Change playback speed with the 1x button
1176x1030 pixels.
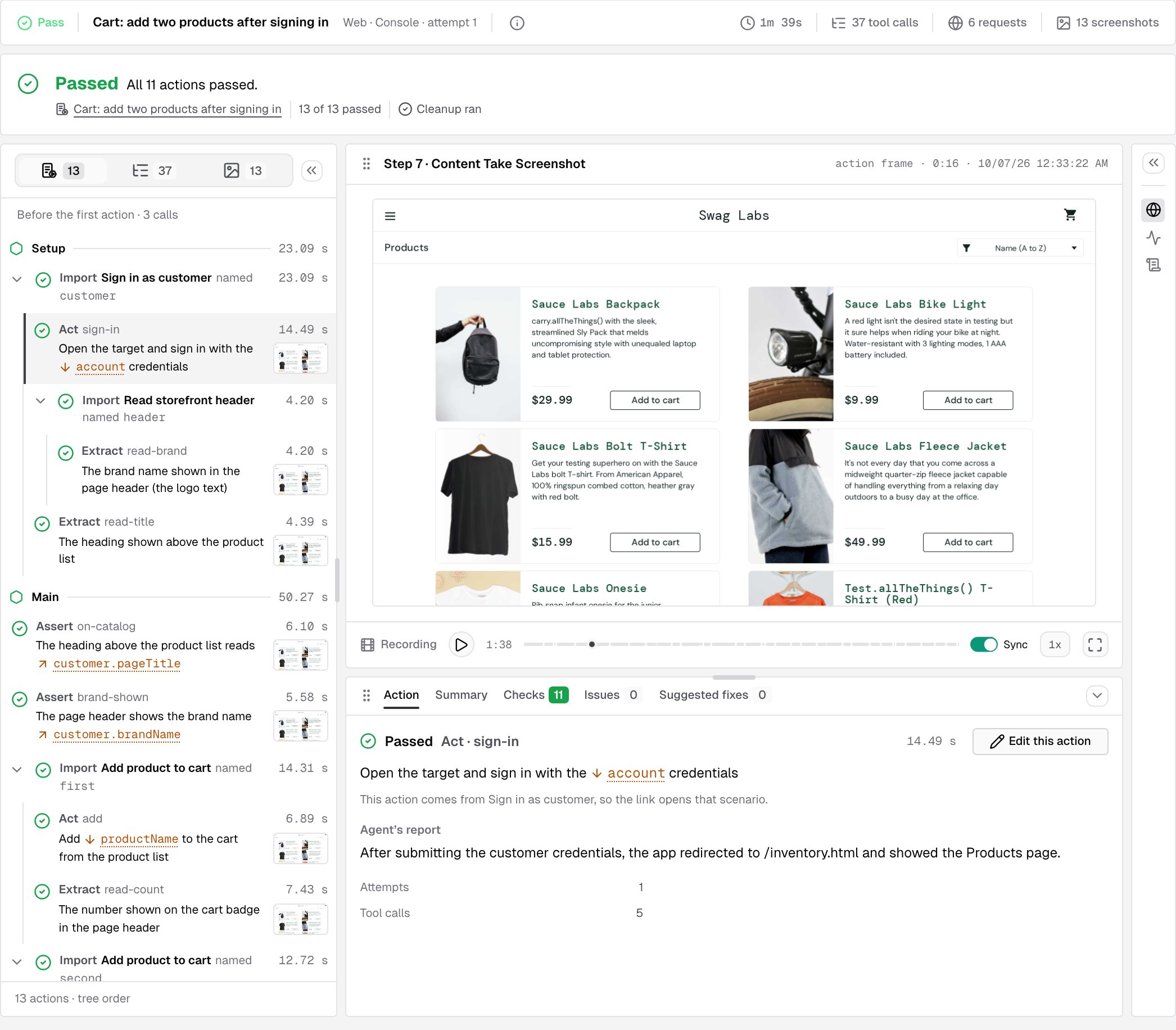click(x=1055, y=645)
